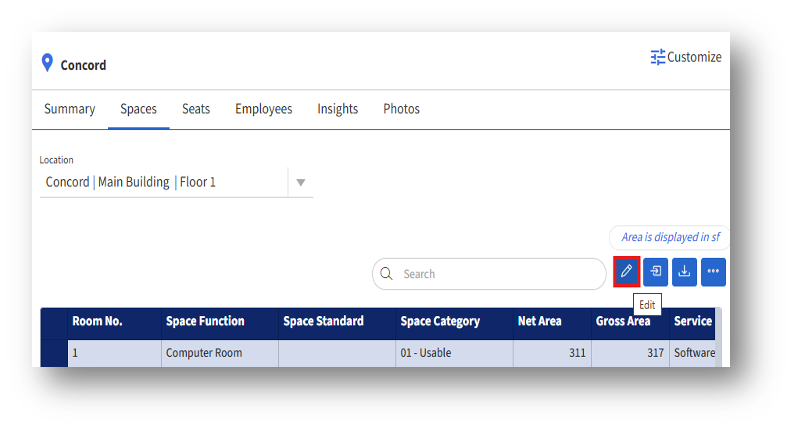Switch to the Summary tab
Screen dimensions: 792x430
(69, 109)
